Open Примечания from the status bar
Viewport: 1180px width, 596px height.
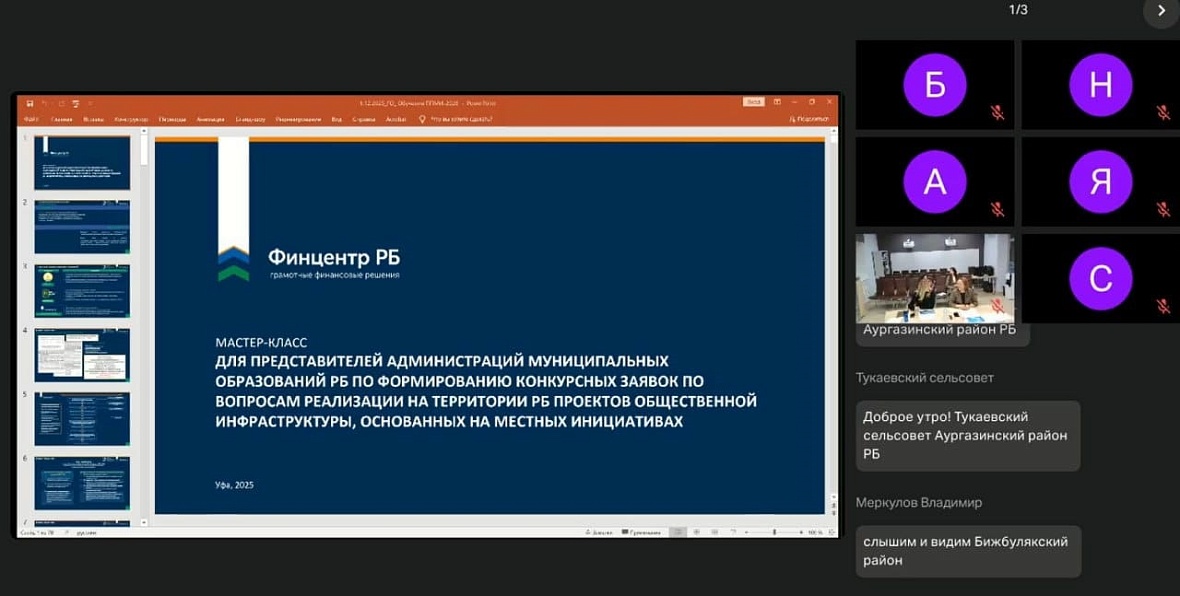[x=641, y=532]
